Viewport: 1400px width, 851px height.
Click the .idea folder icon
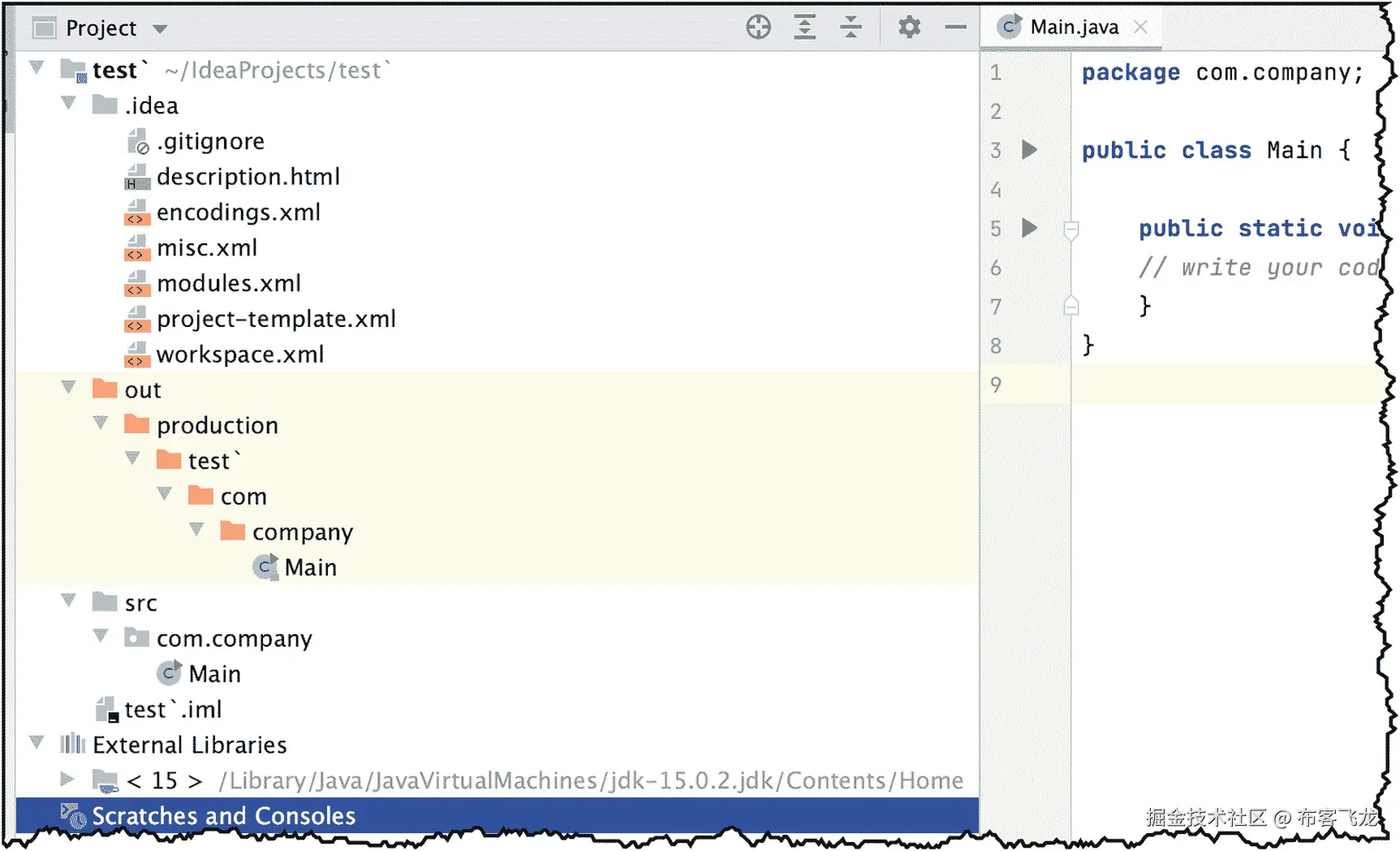point(105,105)
